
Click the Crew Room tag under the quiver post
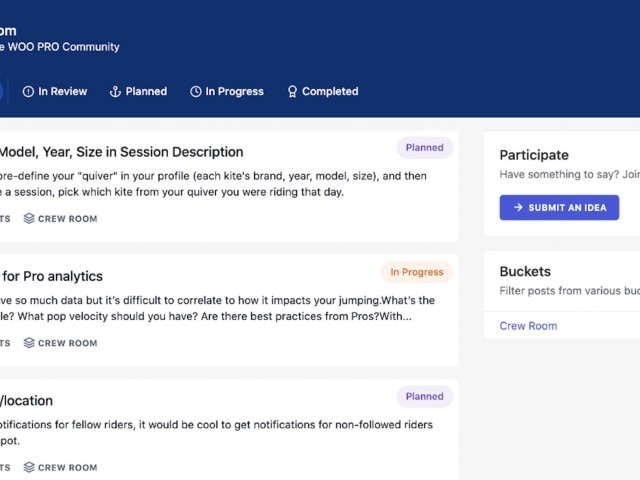click(67, 219)
